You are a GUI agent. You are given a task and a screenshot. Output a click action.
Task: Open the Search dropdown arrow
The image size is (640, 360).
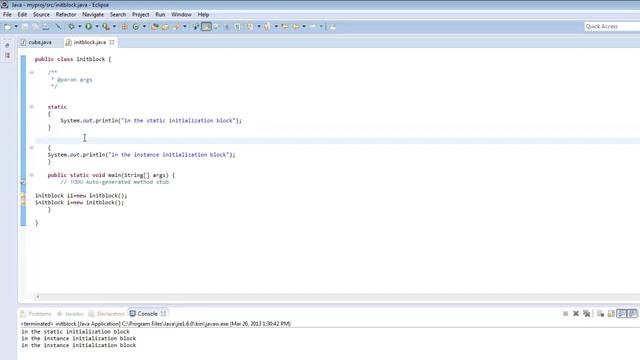(184, 27)
